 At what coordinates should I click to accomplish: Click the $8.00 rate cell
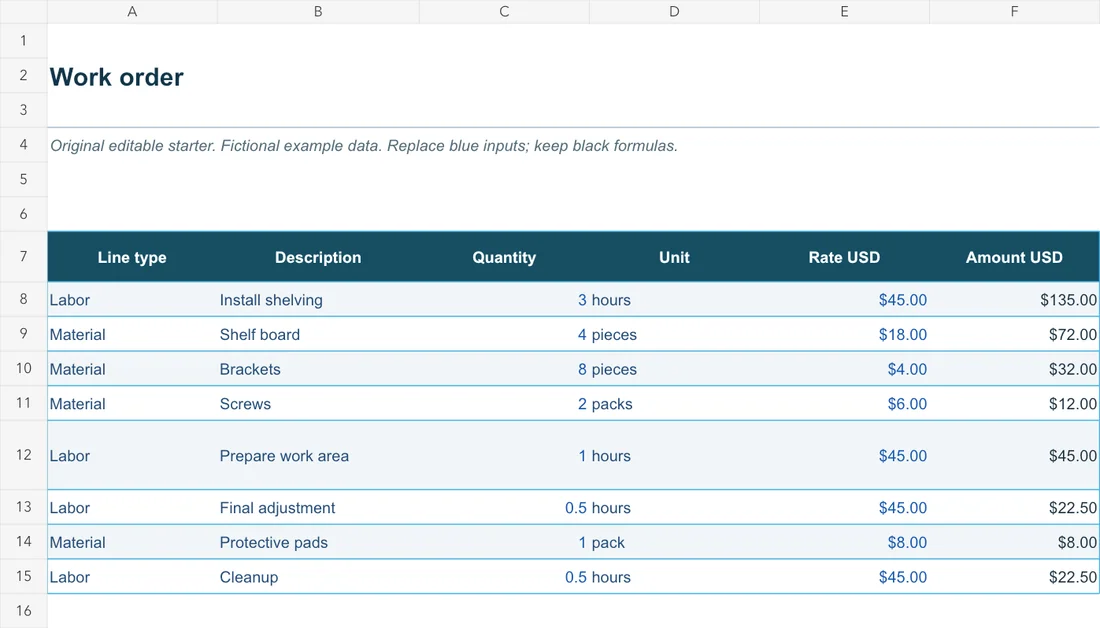[x=844, y=542]
